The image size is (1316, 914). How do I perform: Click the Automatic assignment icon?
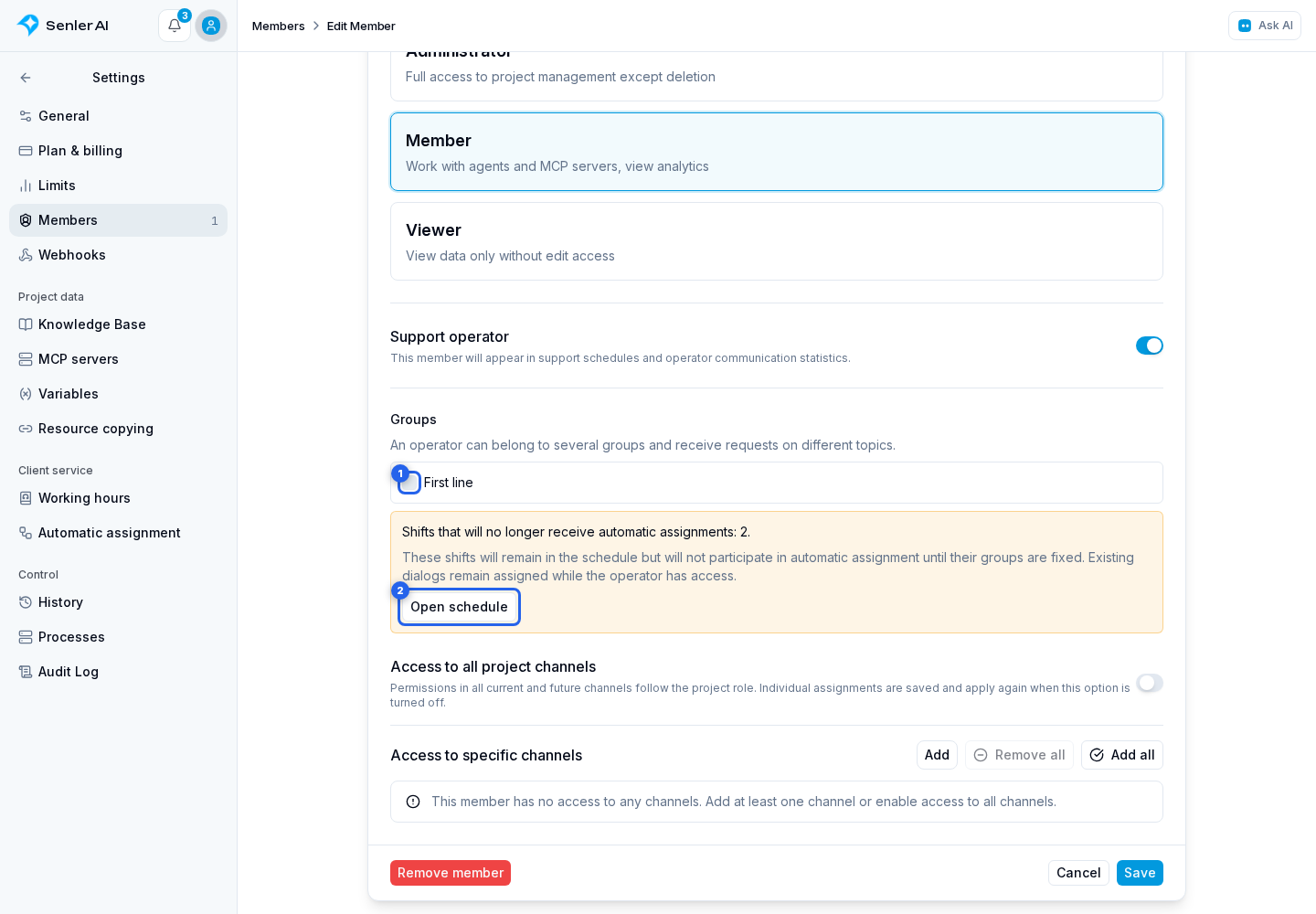pyautogui.click(x=26, y=533)
